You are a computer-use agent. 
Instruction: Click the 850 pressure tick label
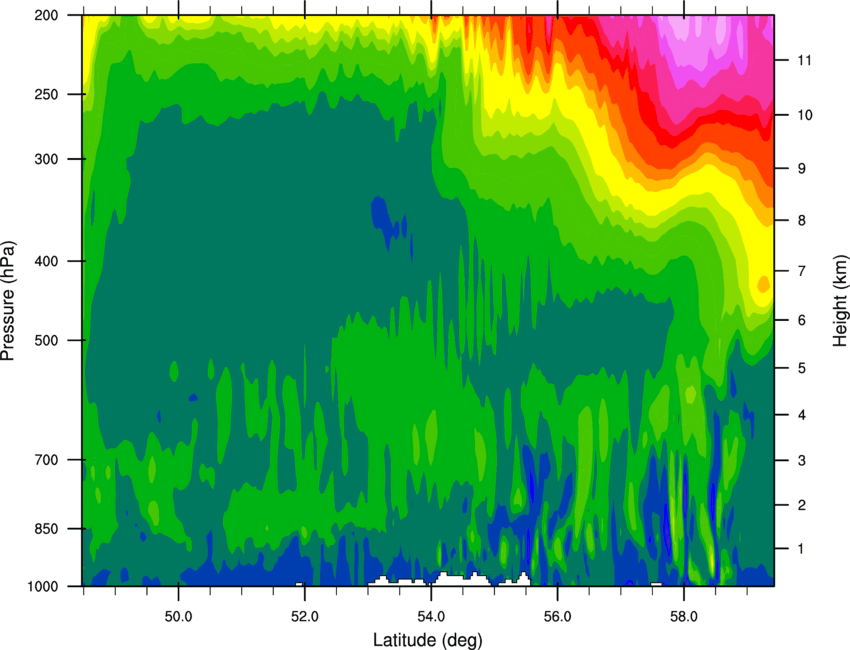pos(46,529)
